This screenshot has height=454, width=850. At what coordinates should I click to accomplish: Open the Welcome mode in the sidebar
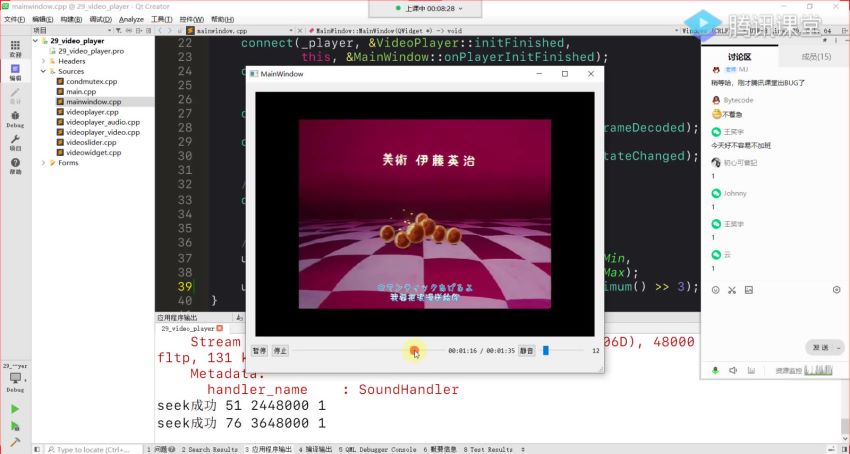click(15, 48)
